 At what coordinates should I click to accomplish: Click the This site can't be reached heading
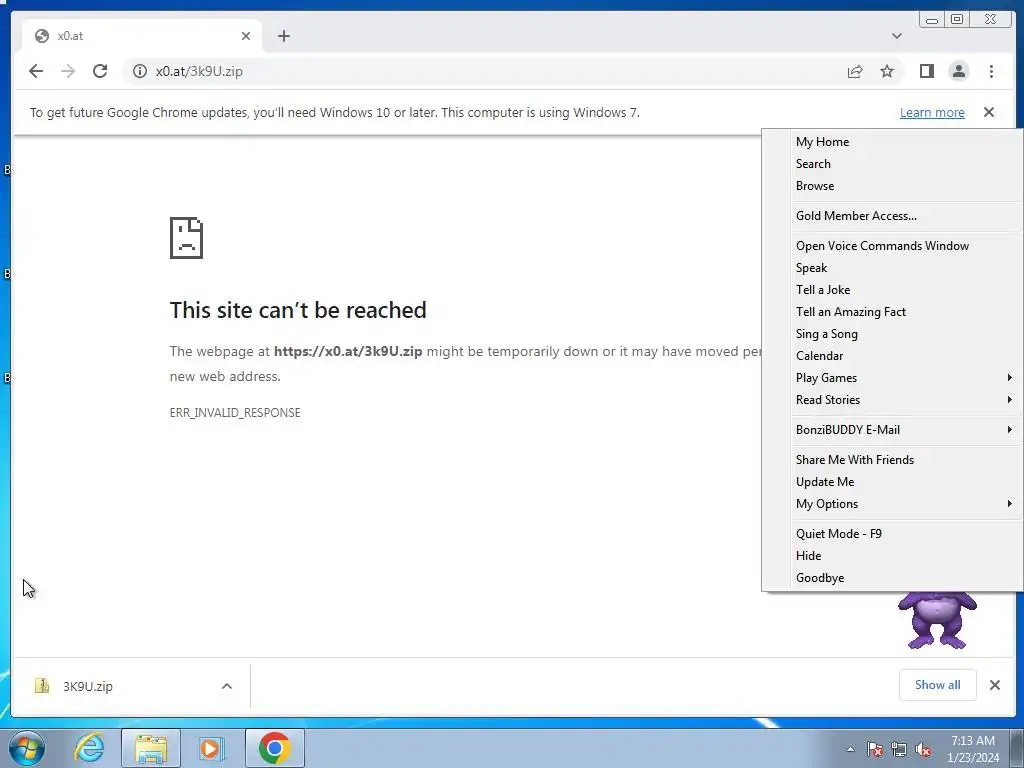pos(298,310)
